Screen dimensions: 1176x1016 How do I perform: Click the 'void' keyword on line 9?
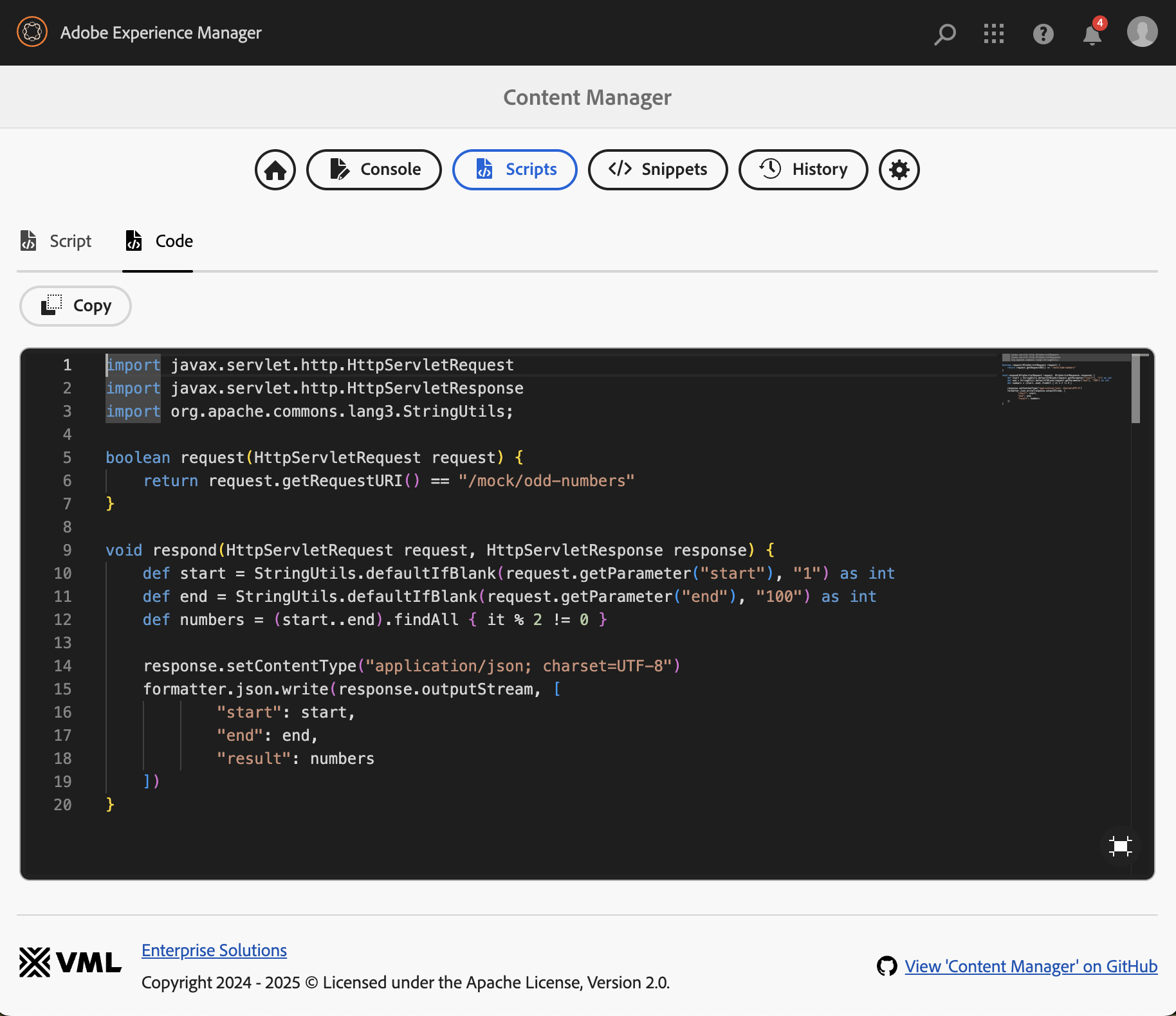(x=124, y=550)
